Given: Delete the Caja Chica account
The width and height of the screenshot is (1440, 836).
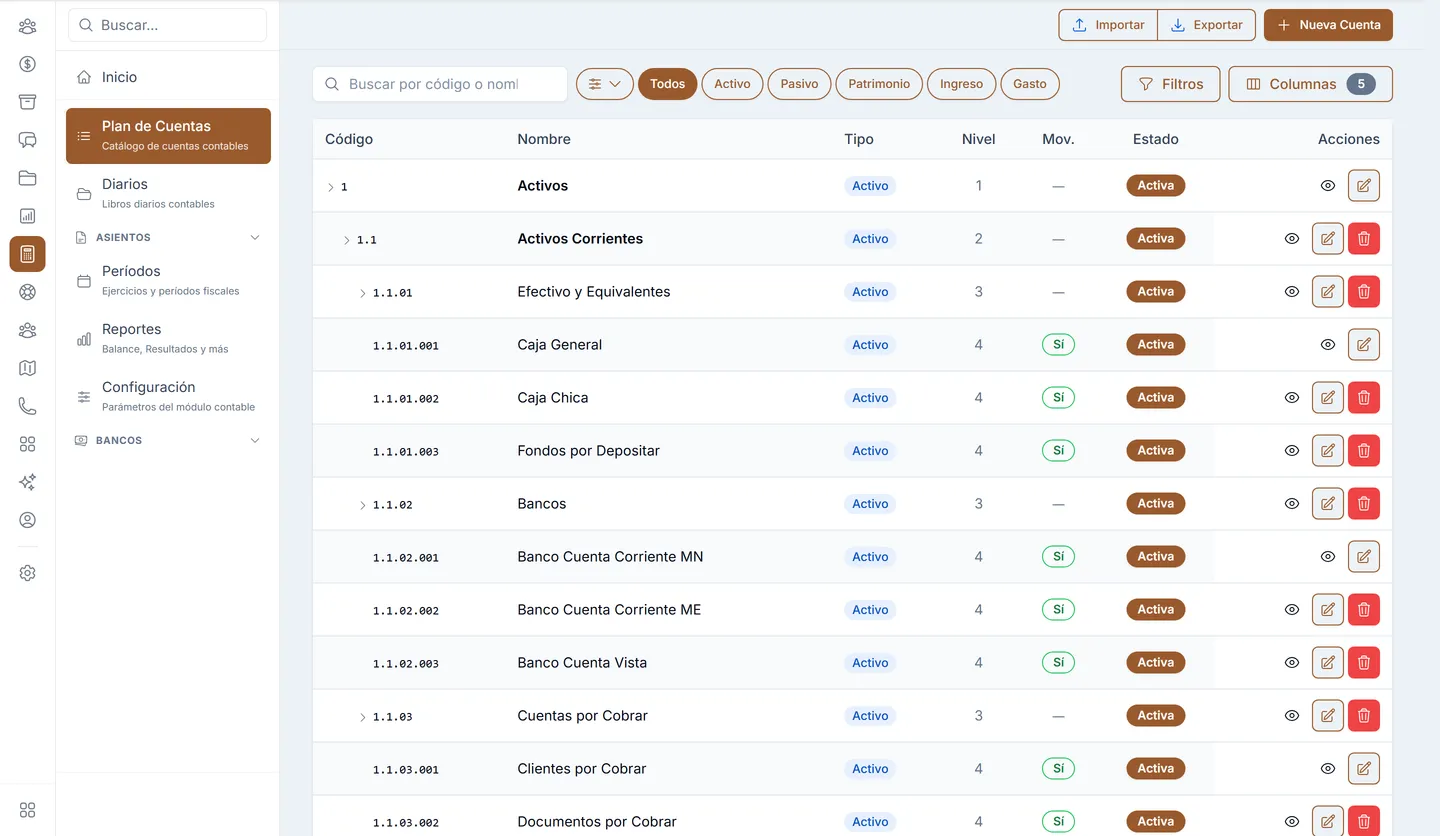Looking at the screenshot, I should click(x=1364, y=398).
